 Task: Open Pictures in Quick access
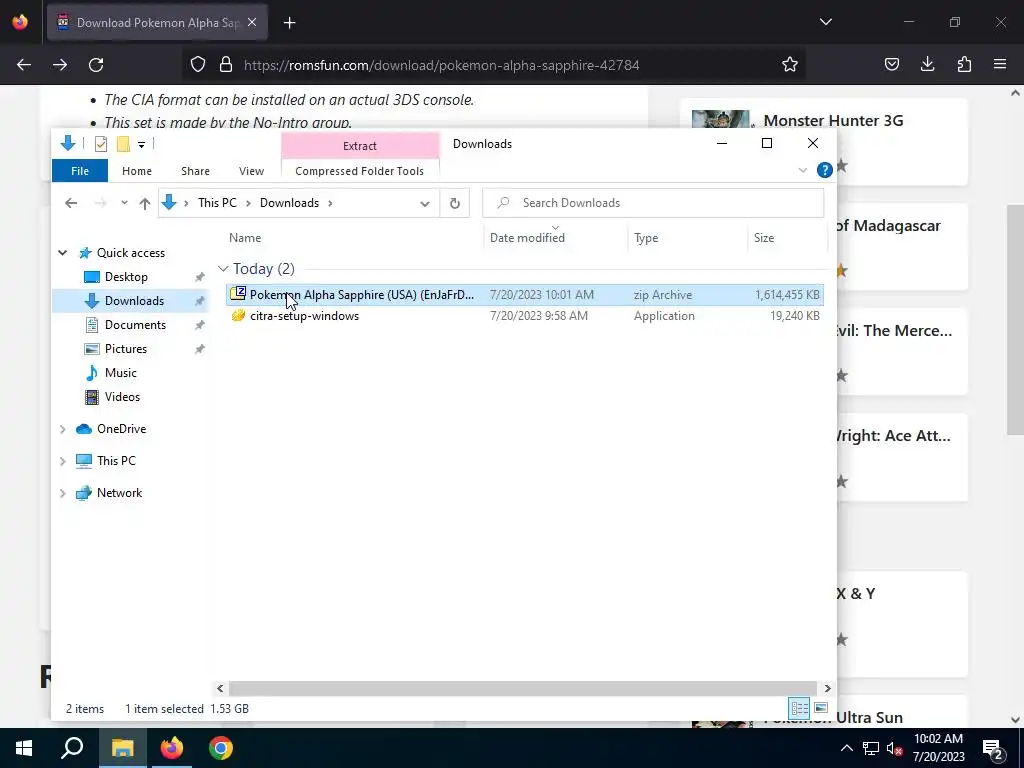tap(125, 349)
